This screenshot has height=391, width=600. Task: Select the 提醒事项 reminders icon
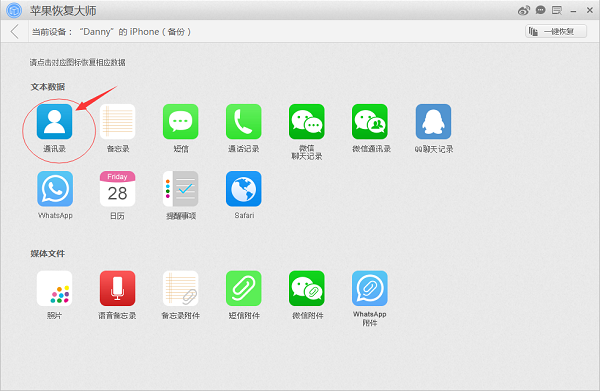(x=181, y=189)
